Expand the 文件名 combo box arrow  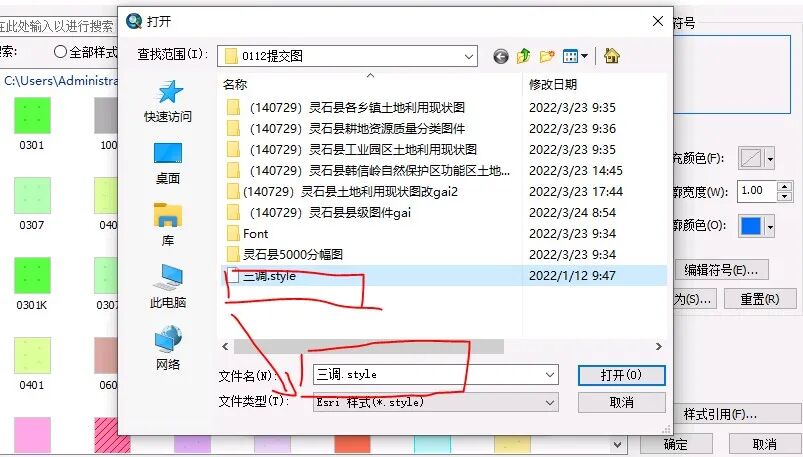click(x=550, y=375)
